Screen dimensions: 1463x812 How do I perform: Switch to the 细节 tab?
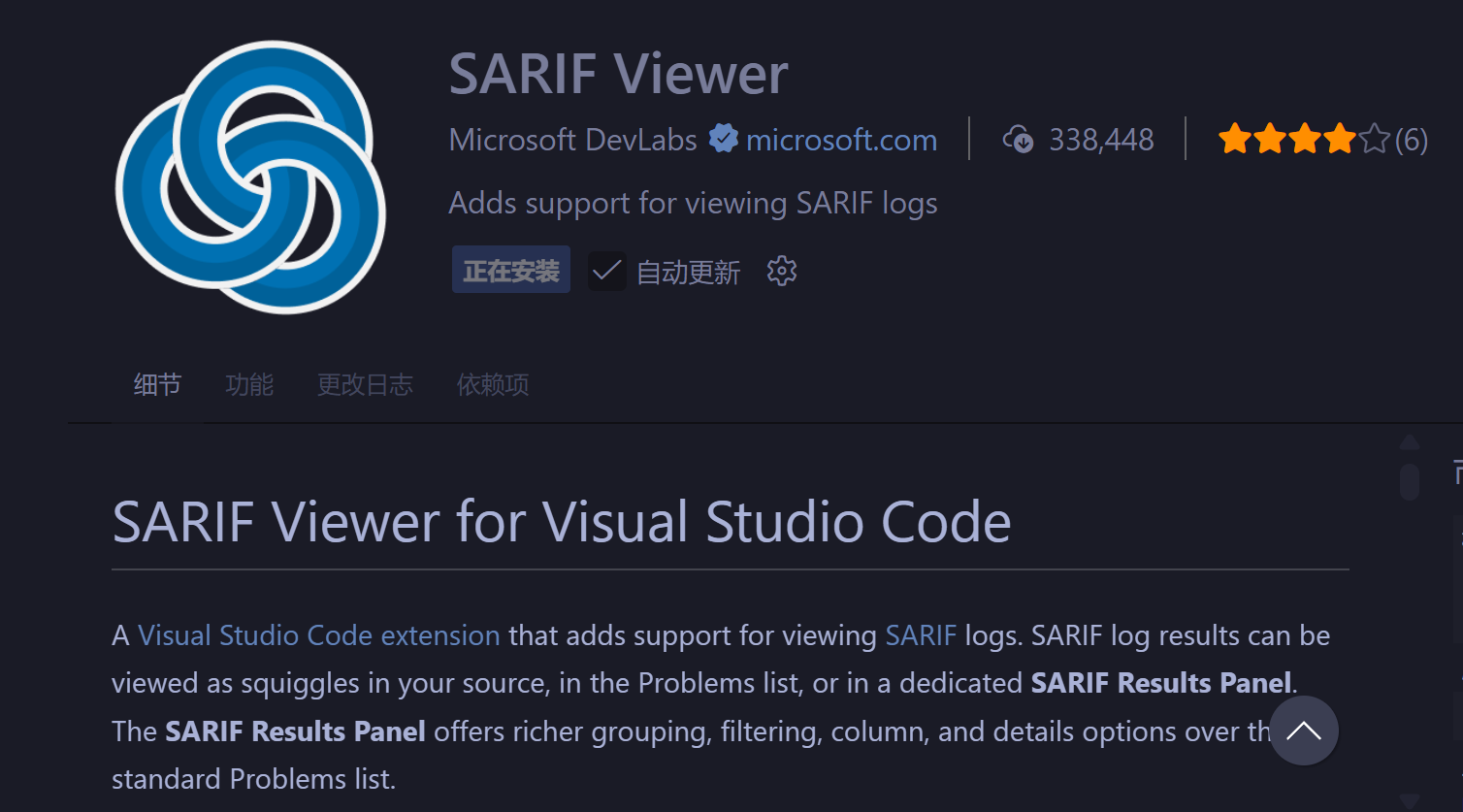click(x=157, y=385)
